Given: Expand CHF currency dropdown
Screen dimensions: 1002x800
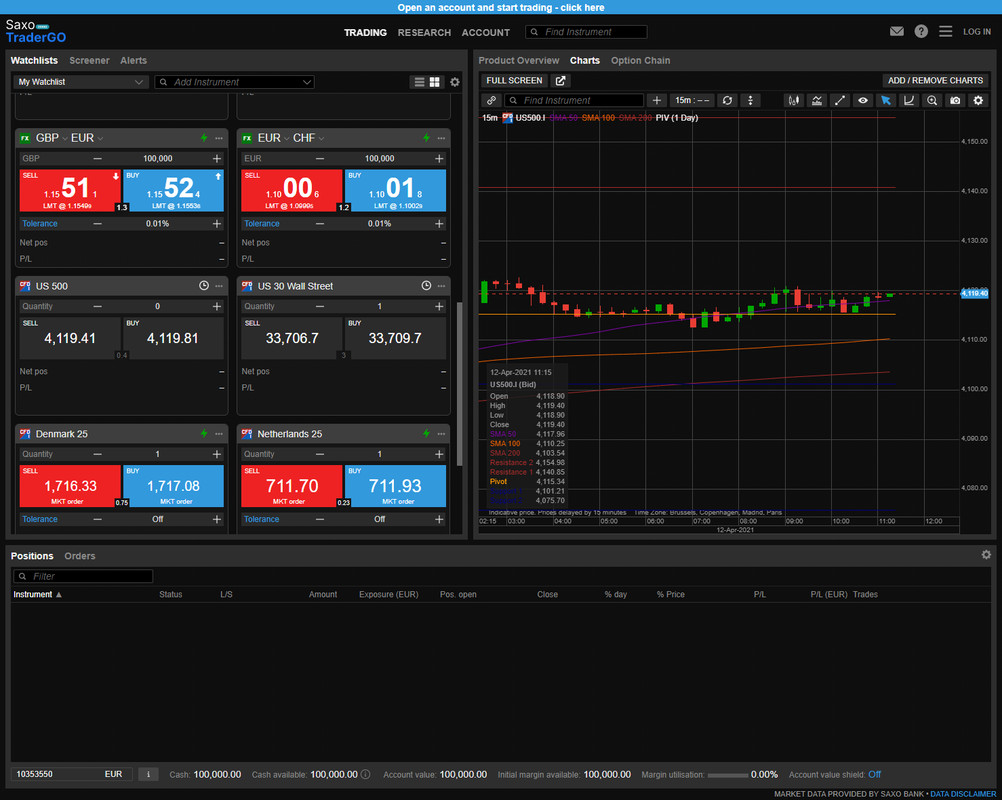Looking at the screenshot, I should click(321, 139).
